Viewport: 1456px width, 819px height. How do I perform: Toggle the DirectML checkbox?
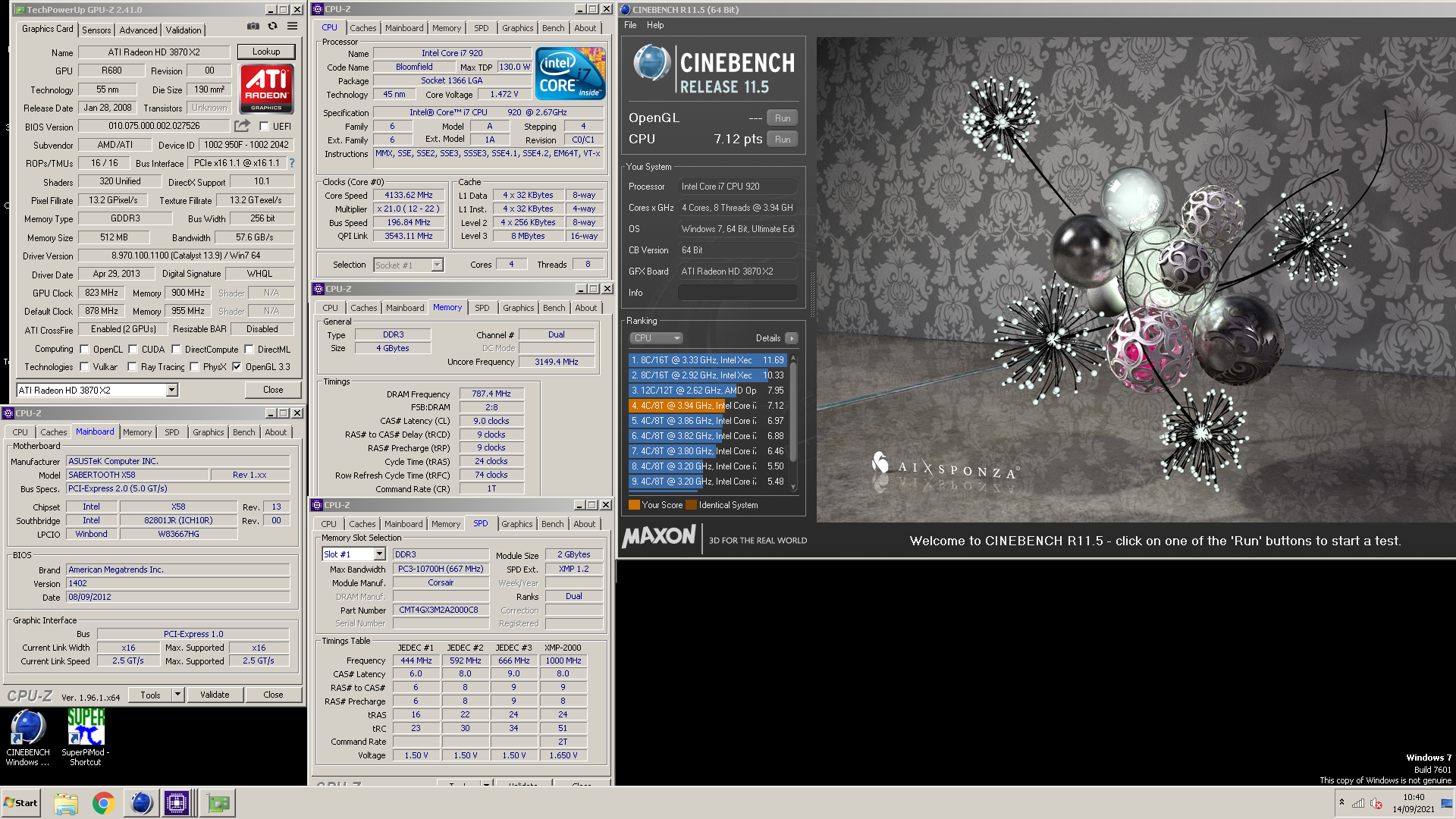(x=249, y=350)
